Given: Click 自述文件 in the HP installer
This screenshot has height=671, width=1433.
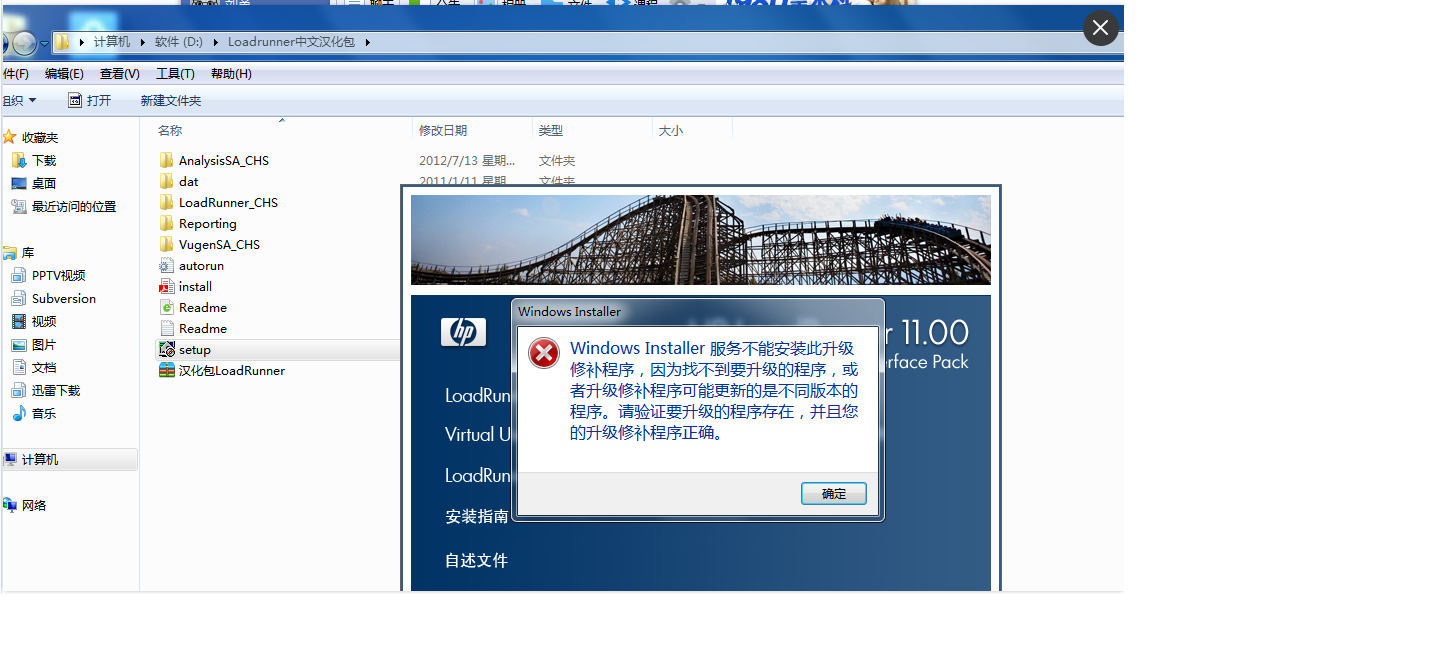Looking at the screenshot, I should point(476,560).
